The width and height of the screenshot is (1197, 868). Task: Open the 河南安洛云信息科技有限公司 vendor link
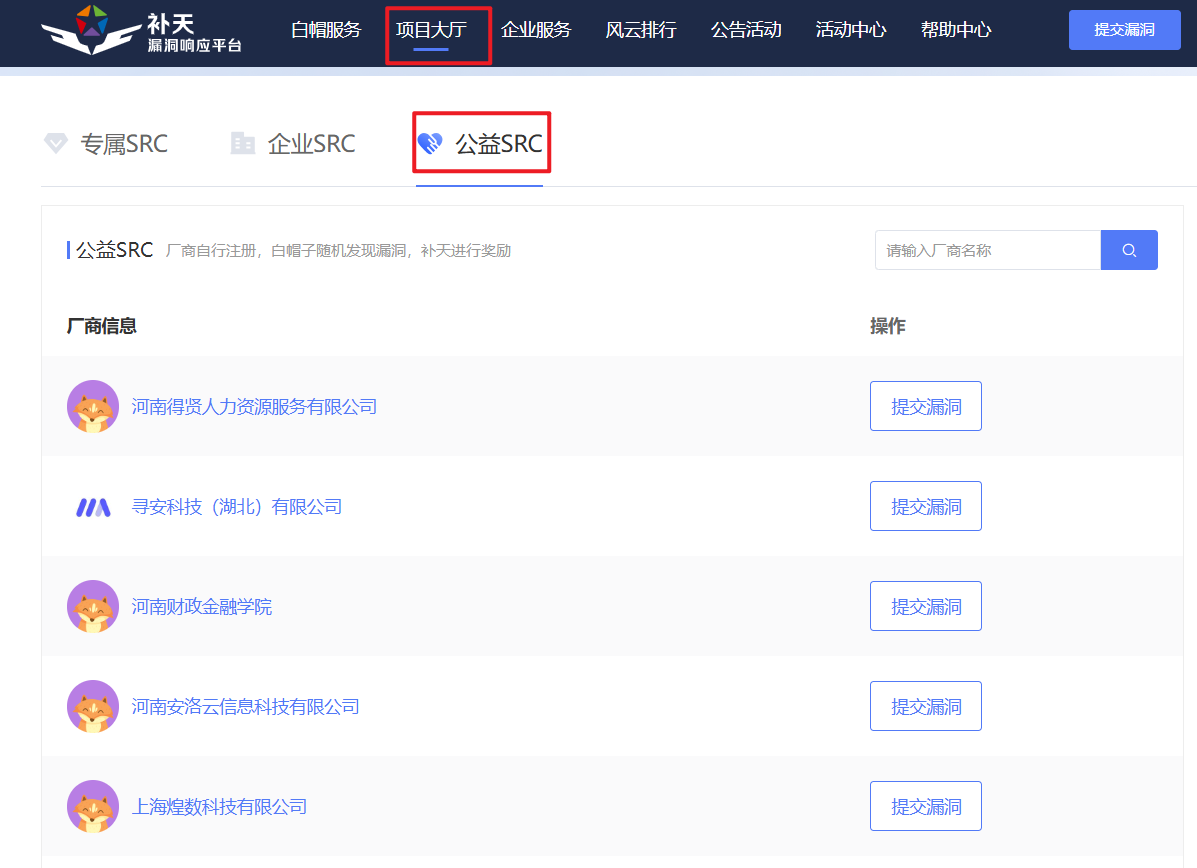click(245, 707)
